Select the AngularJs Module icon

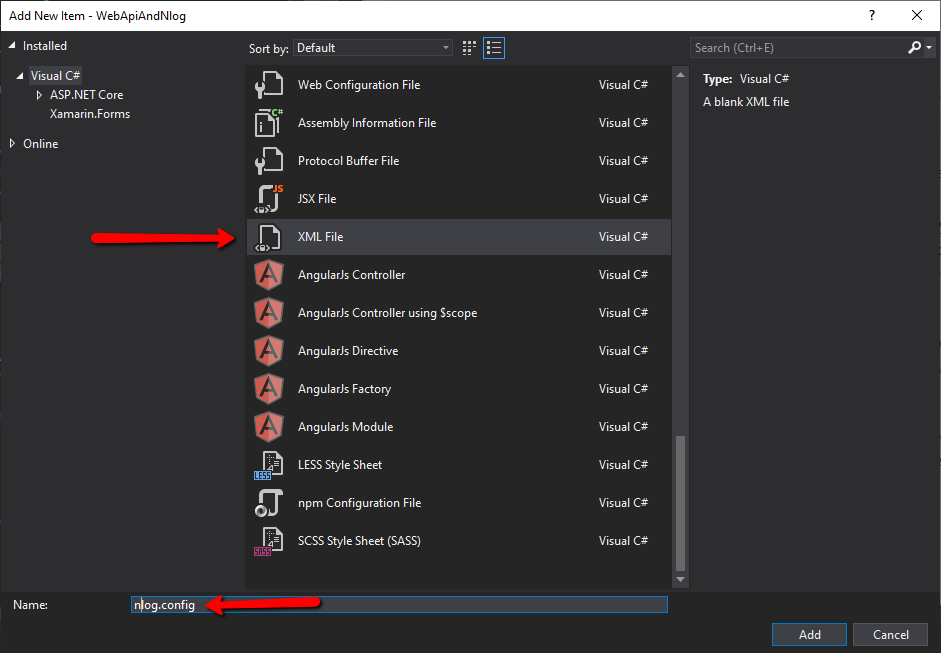(268, 427)
